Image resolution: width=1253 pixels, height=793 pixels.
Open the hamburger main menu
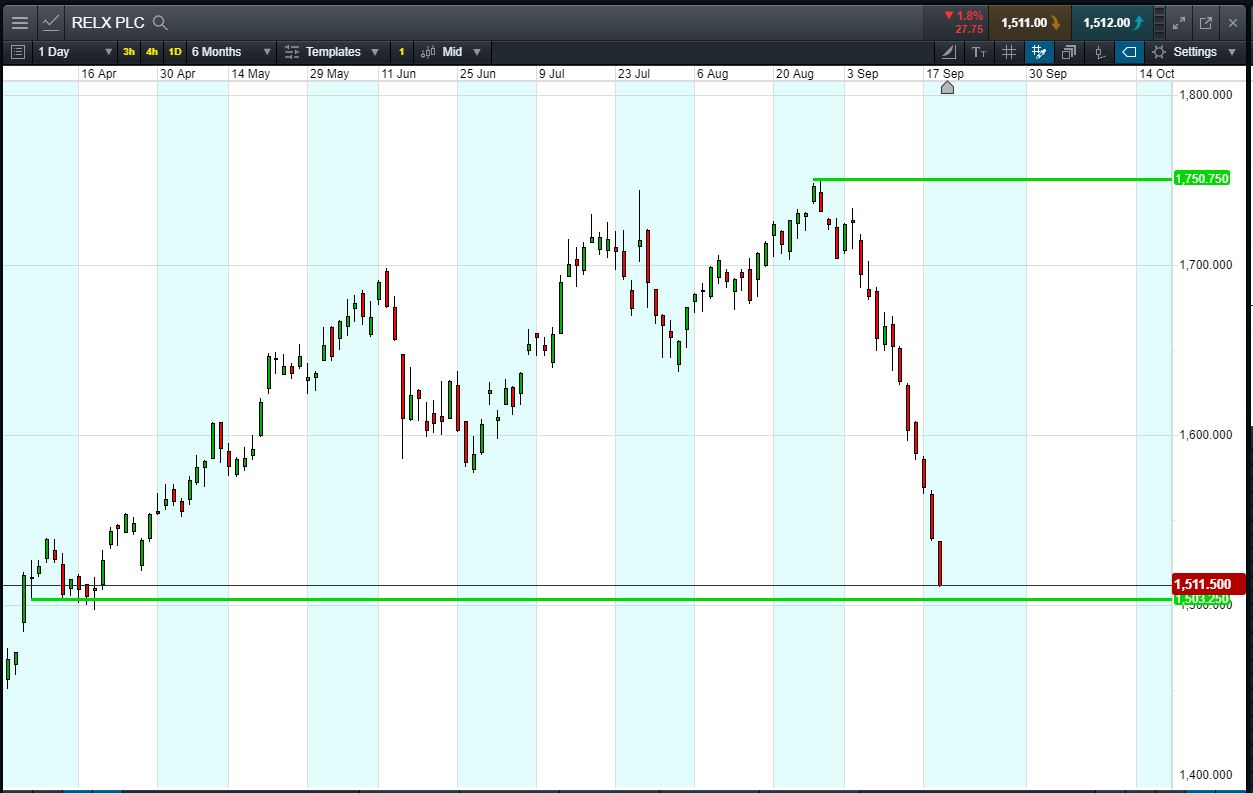click(19, 22)
